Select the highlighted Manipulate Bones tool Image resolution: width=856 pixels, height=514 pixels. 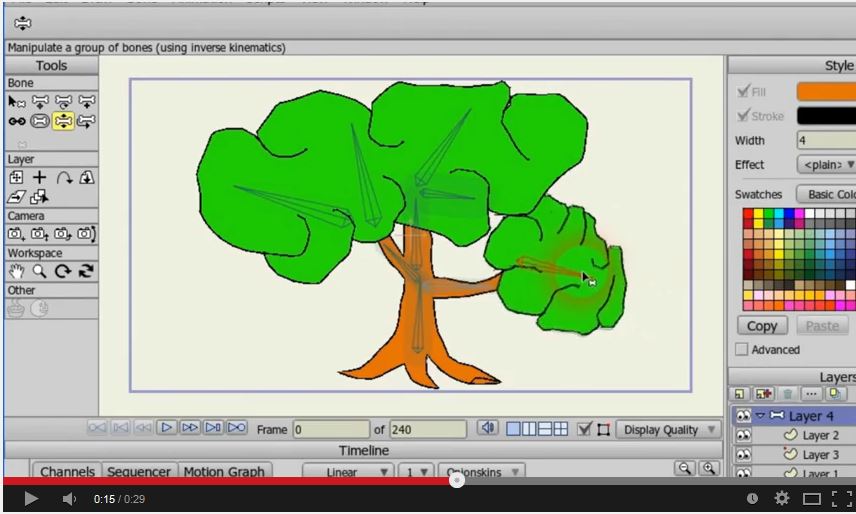click(x=63, y=121)
